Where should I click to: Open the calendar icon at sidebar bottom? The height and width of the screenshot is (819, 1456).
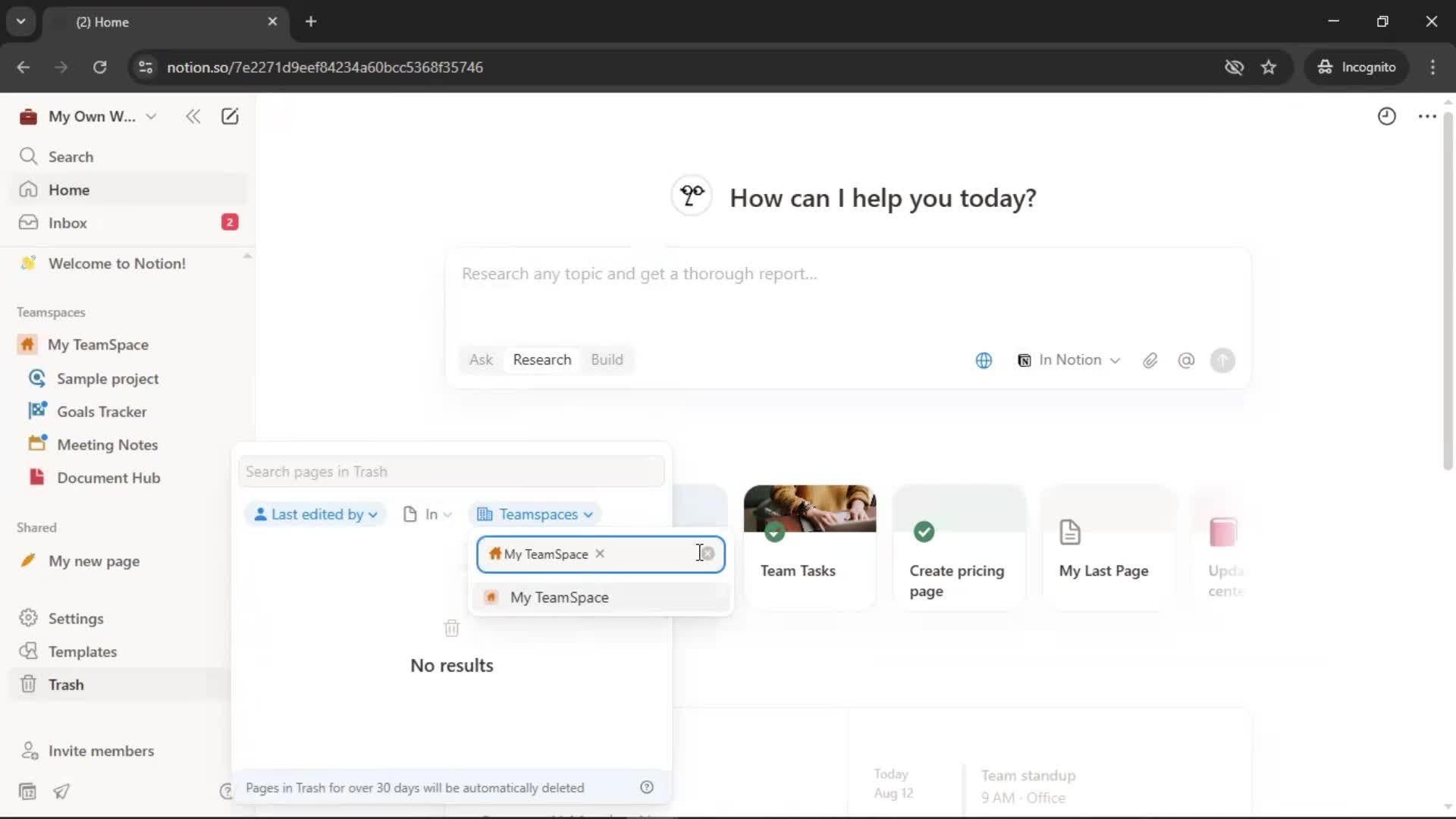point(27,792)
